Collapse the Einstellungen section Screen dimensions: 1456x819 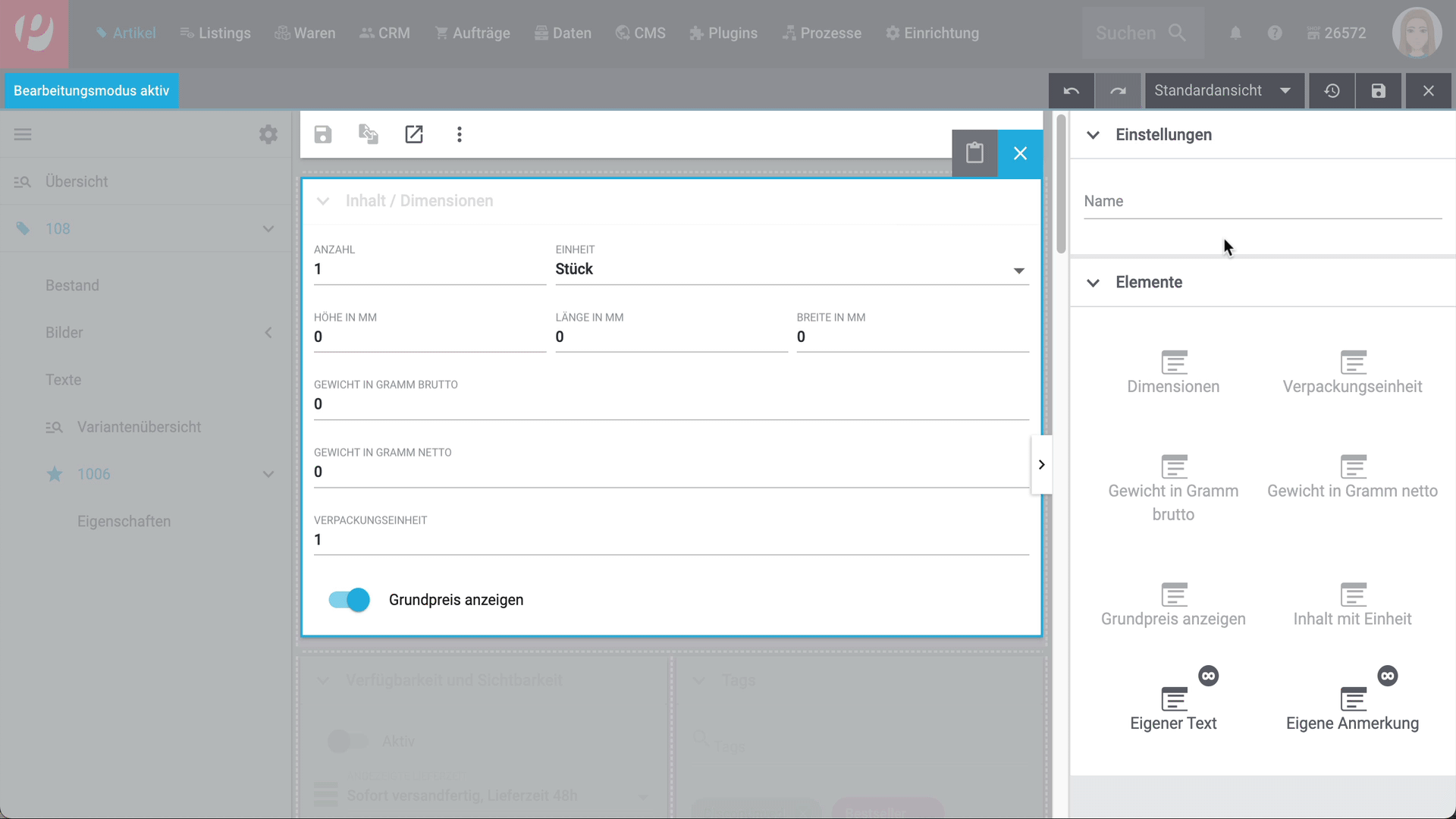1093,135
